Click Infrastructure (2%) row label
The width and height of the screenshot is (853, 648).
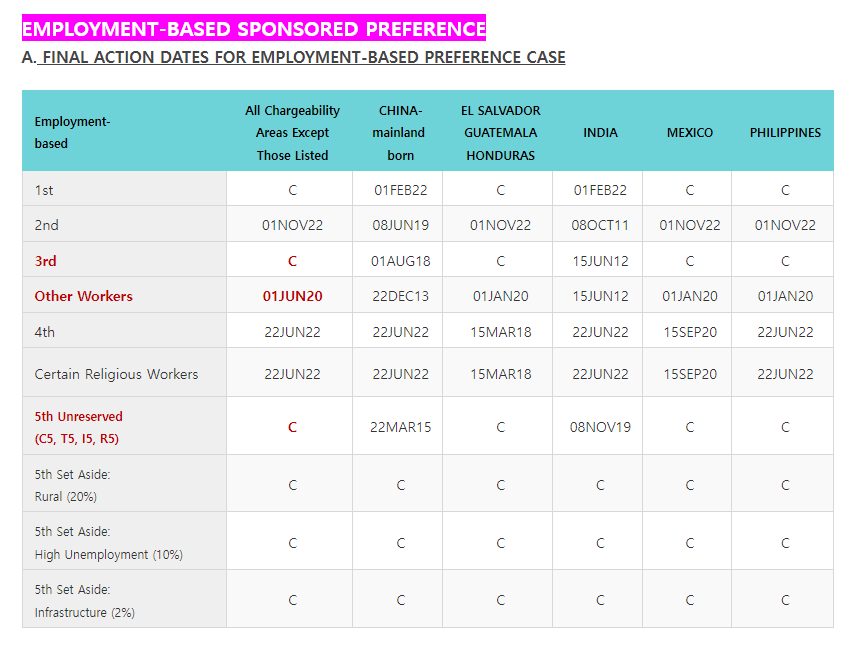pos(84,601)
